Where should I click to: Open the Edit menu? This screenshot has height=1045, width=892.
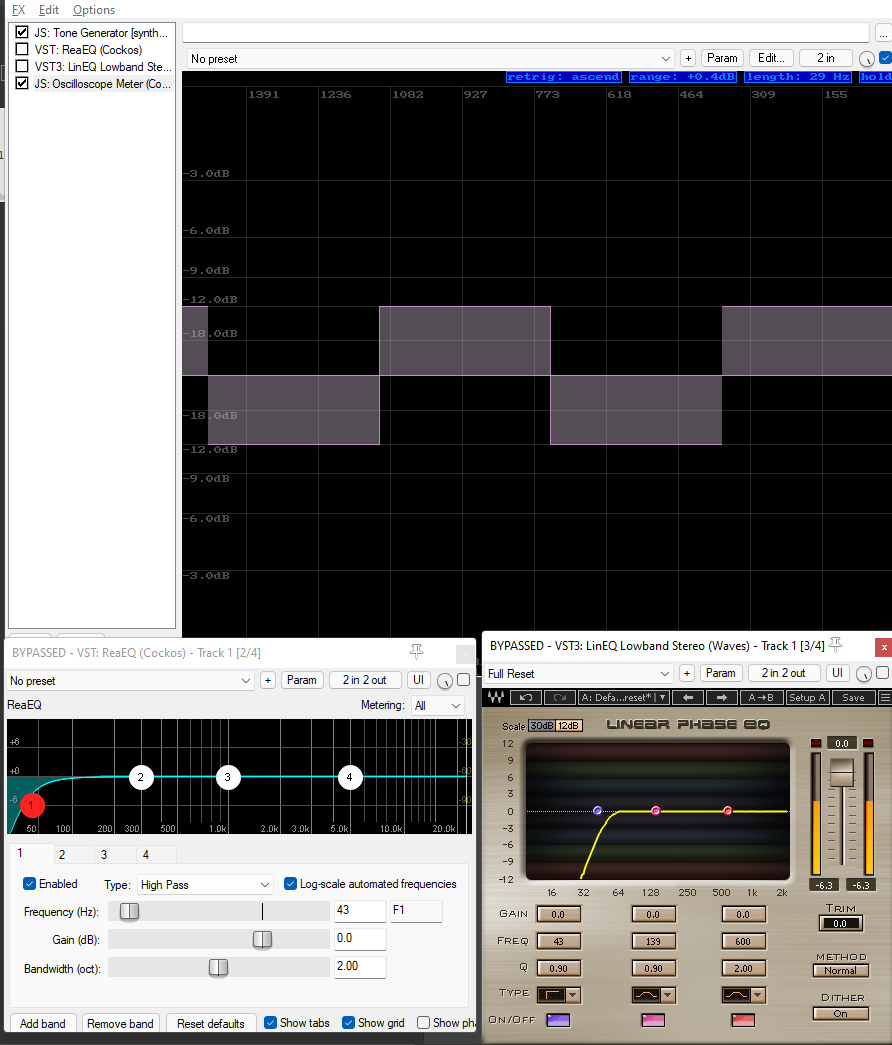tap(49, 10)
